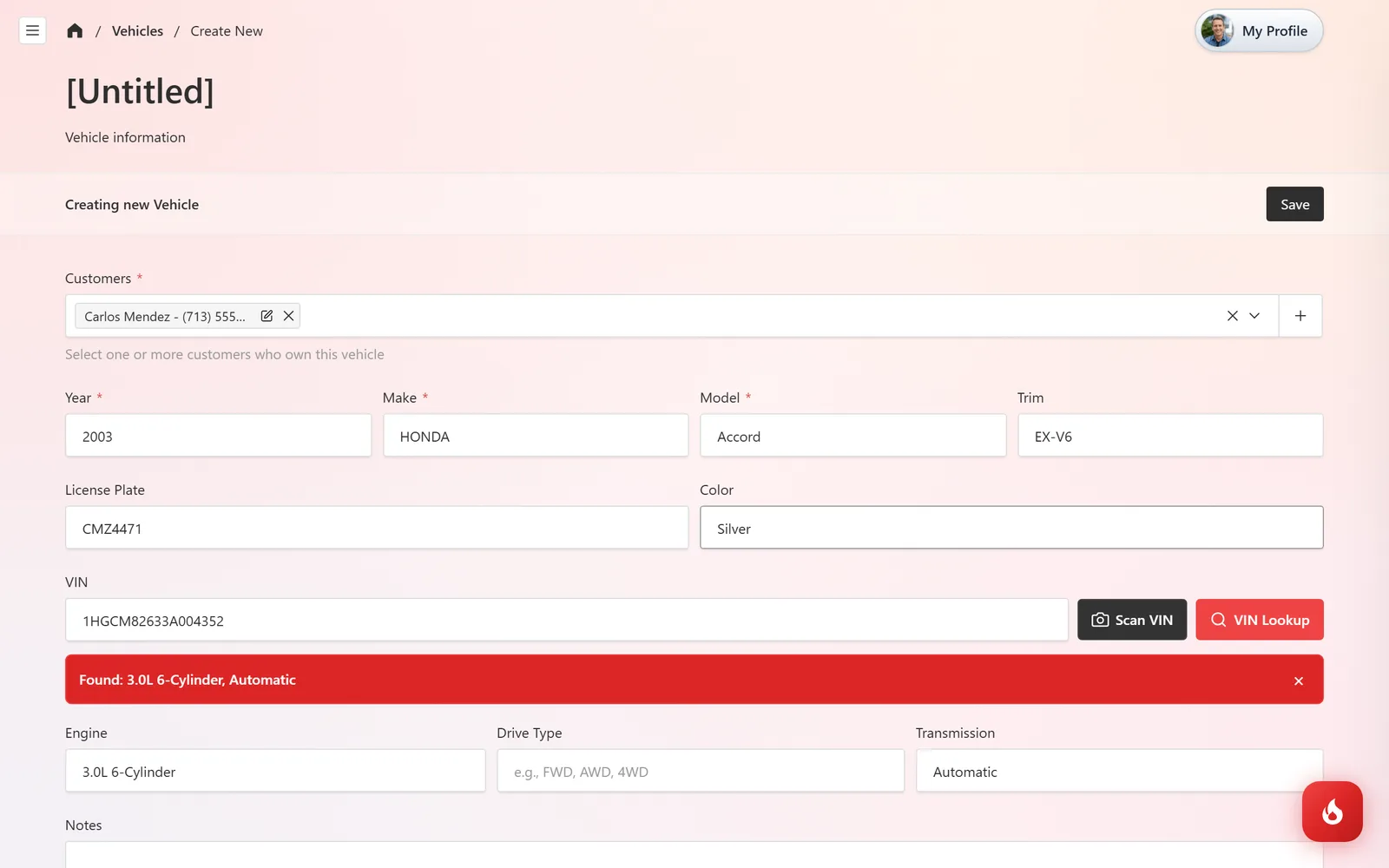Edit the Carlos Mendez customer chip

[267, 316]
